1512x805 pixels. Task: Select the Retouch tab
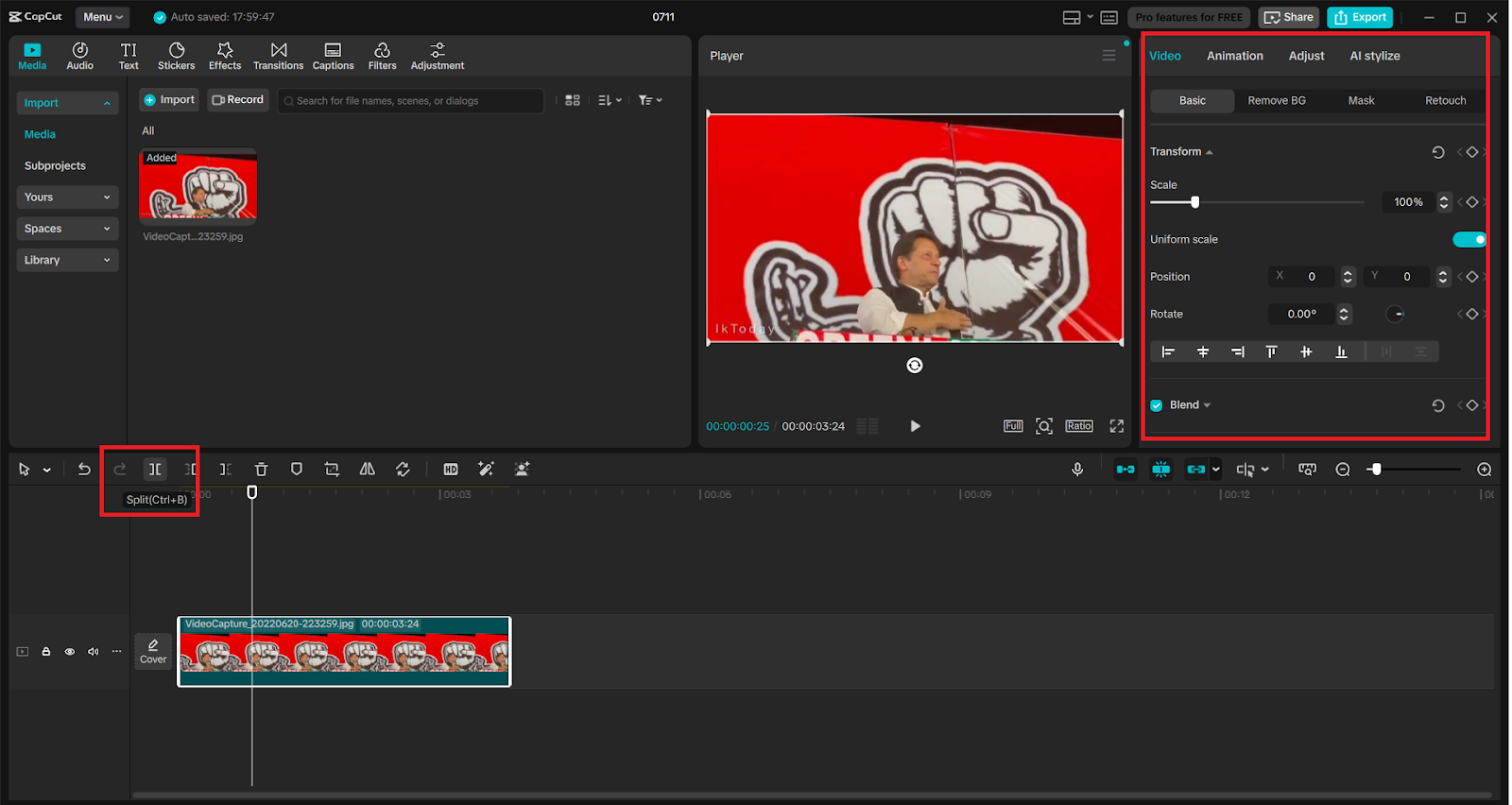1445,101
